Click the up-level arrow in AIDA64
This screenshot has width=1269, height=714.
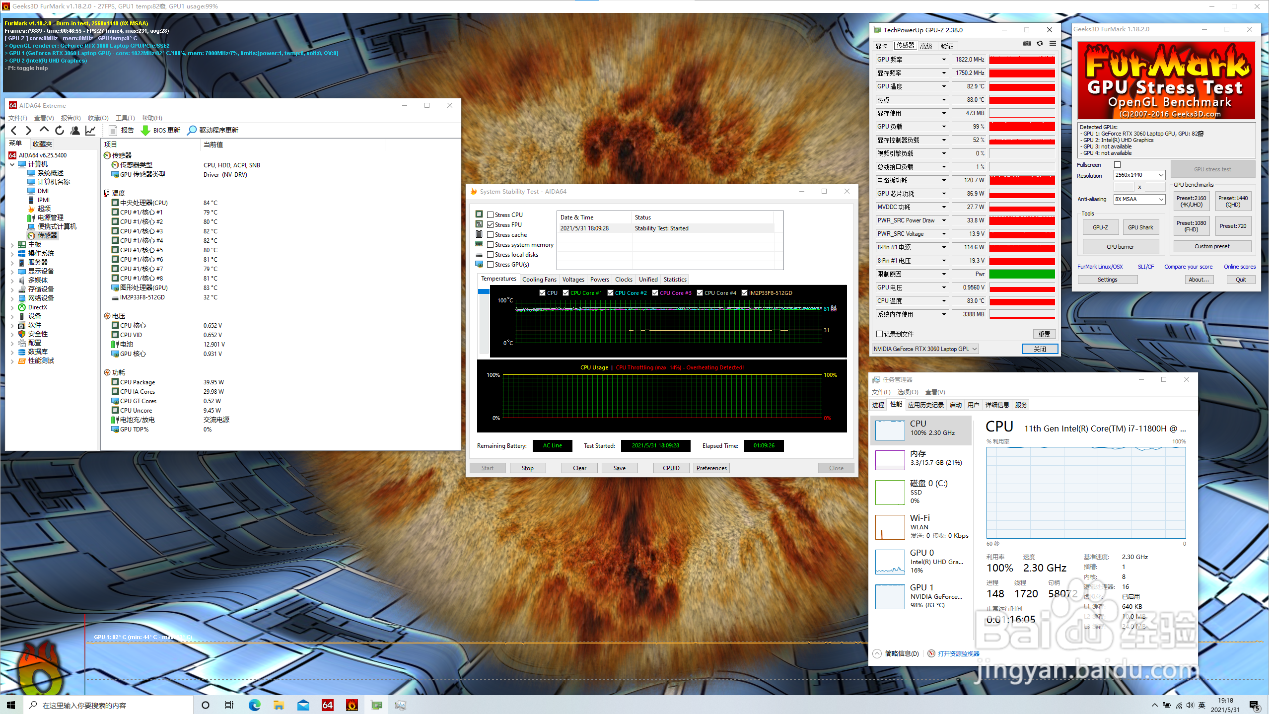pos(44,130)
